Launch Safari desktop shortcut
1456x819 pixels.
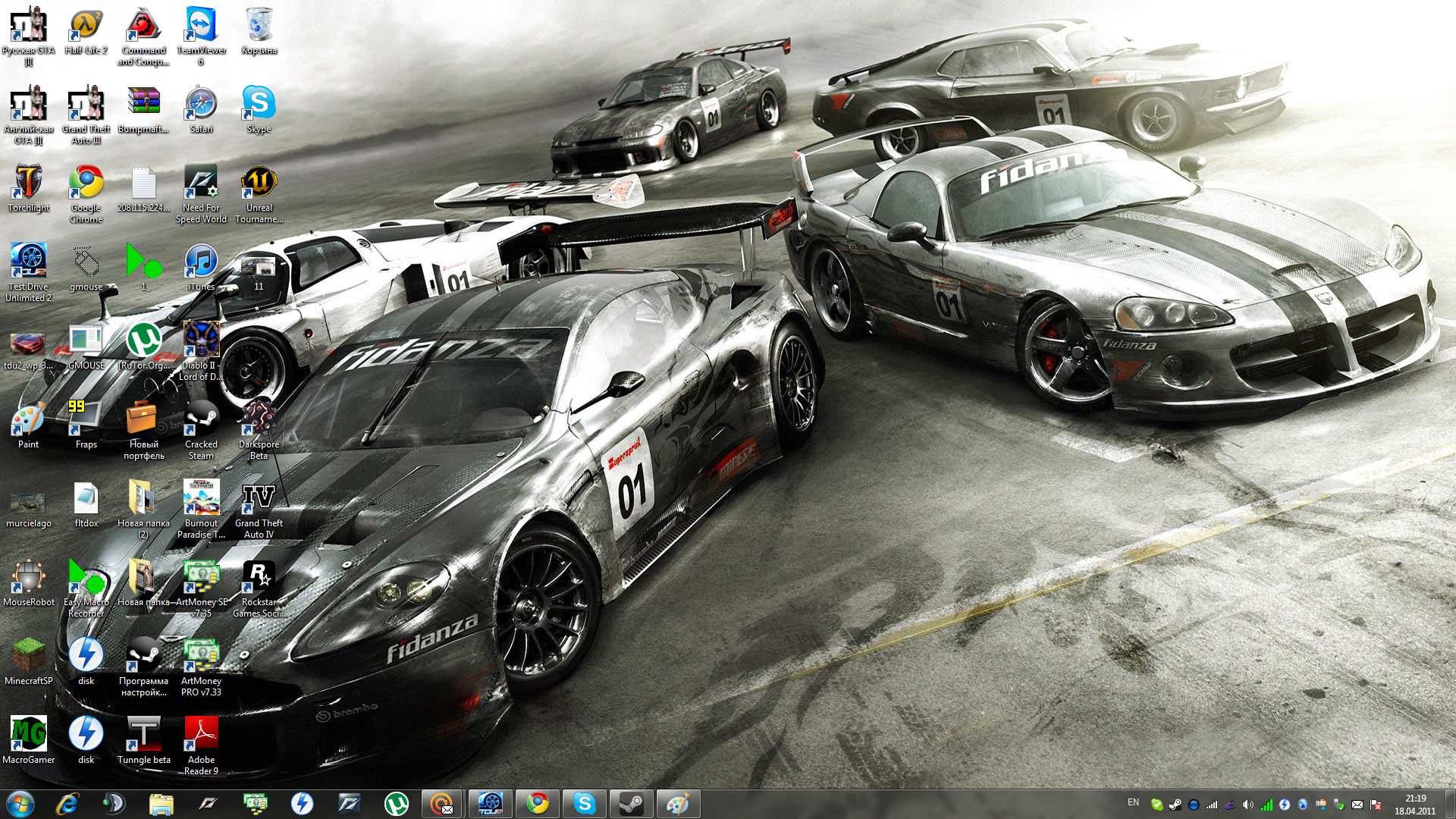pyautogui.click(x=201, y=111)
